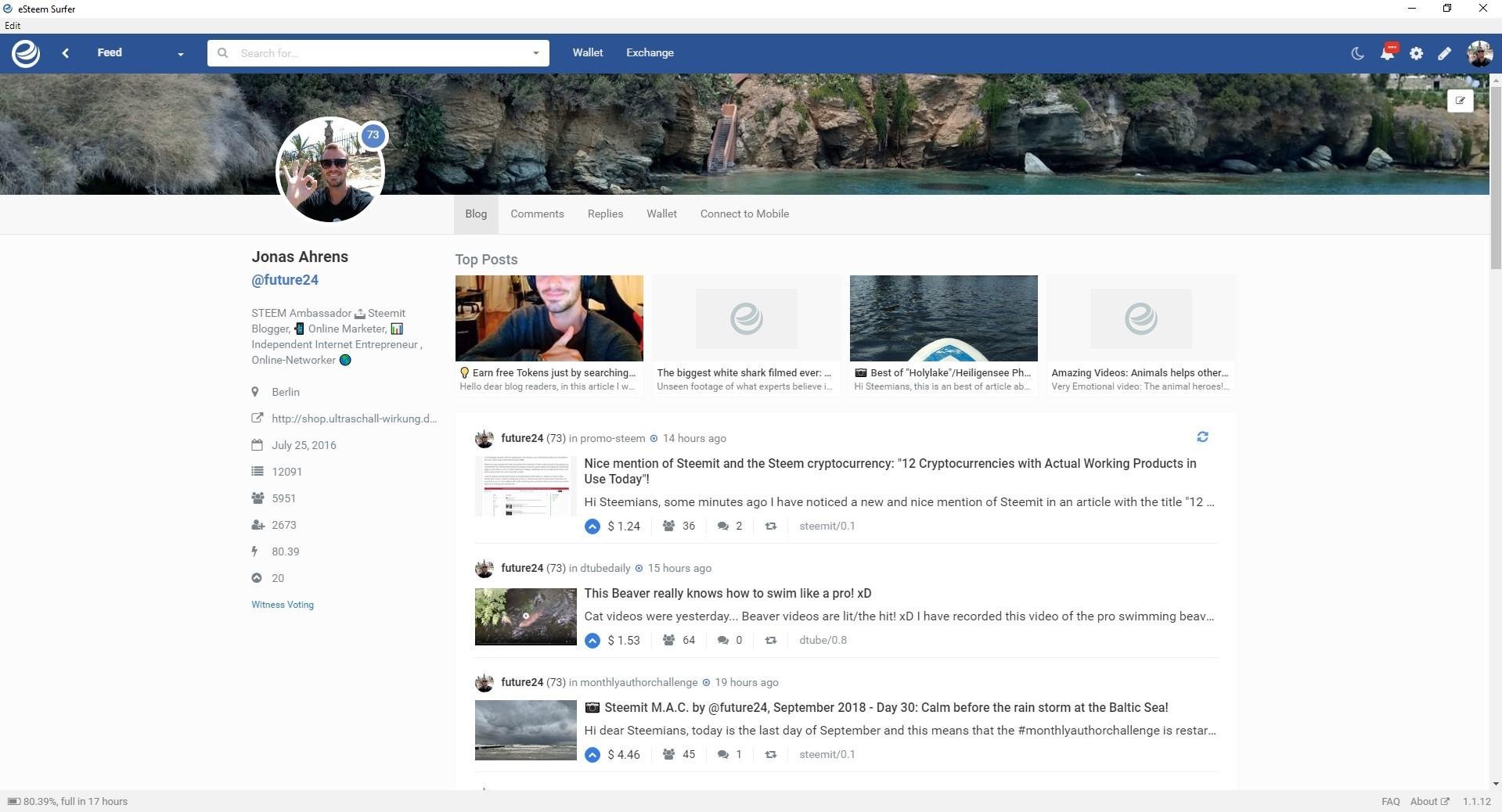Image resolution: width=1502 pixels, height=812 pixels.
Task: Click the future24 author name on Beaver post
Action: (522, 568)
